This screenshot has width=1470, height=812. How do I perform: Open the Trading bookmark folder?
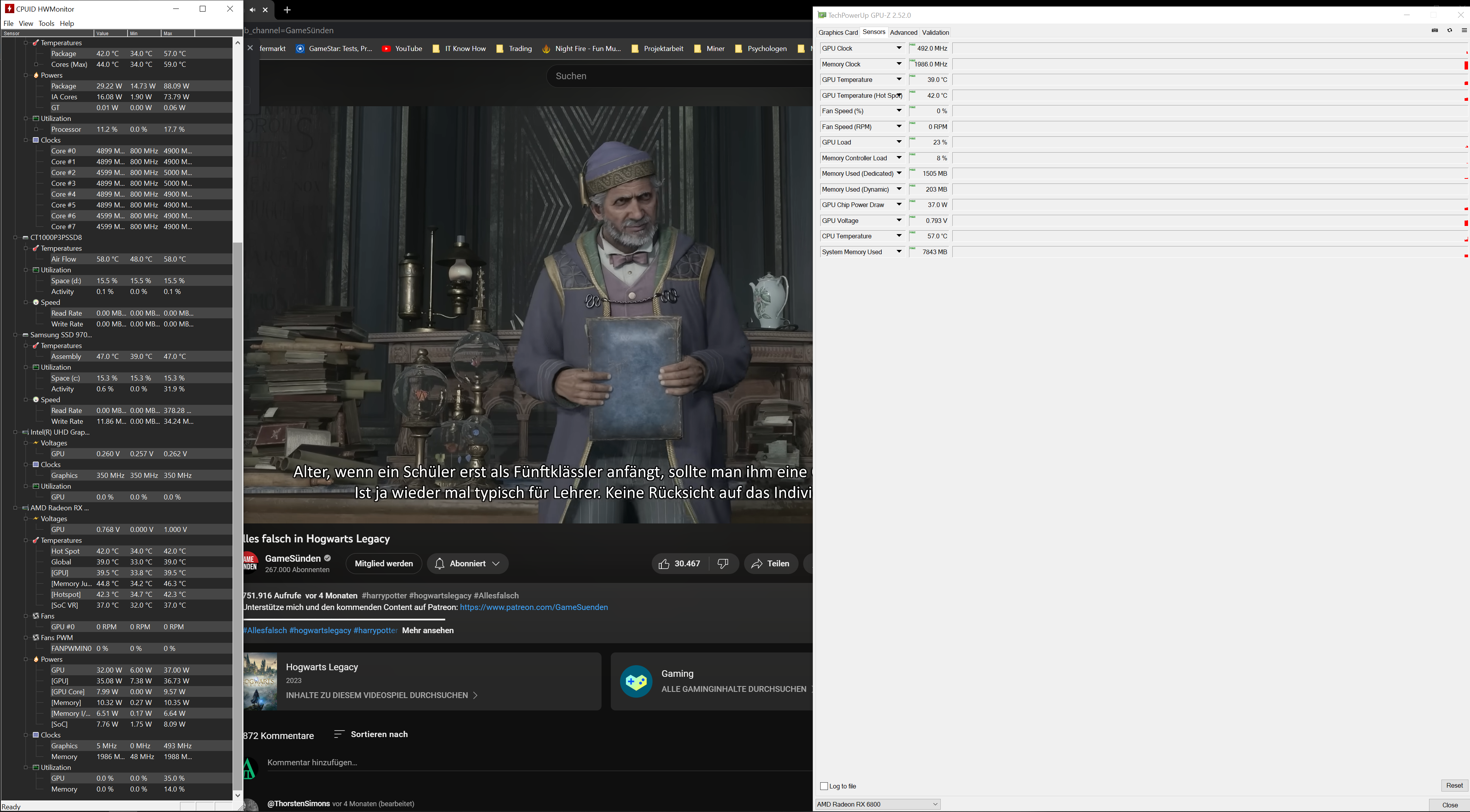click(x=514, y=49)
